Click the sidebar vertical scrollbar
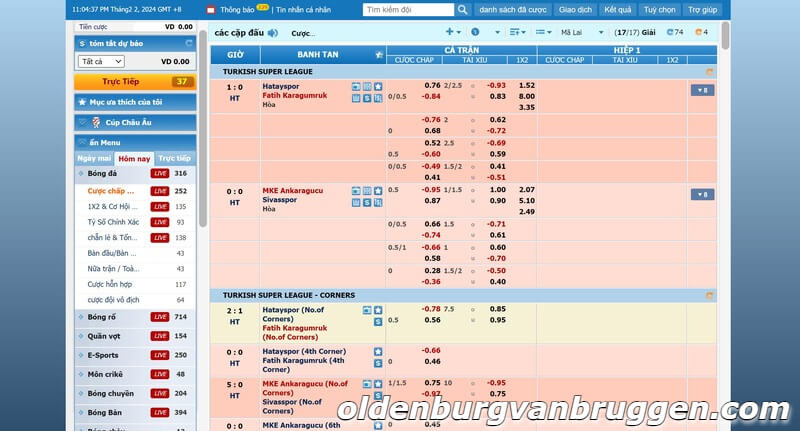This screenshot has height=431, width=800. pyautogui.click(x=203, y=128)
